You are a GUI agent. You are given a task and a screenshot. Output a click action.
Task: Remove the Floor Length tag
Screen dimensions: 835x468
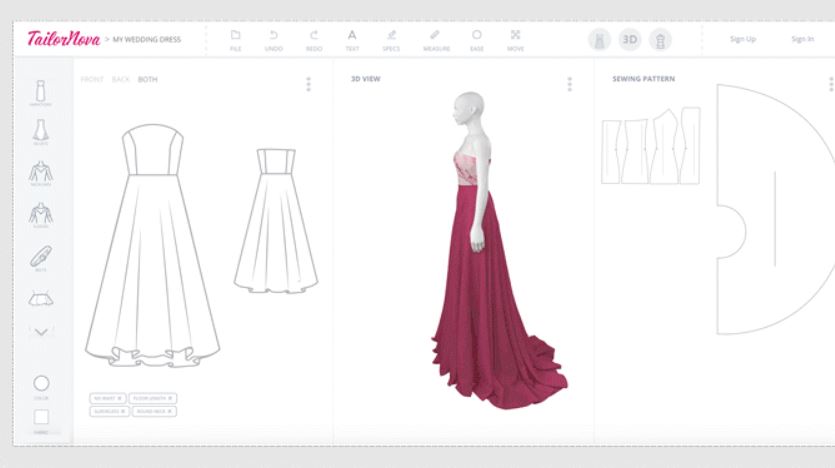coord(170,398)
